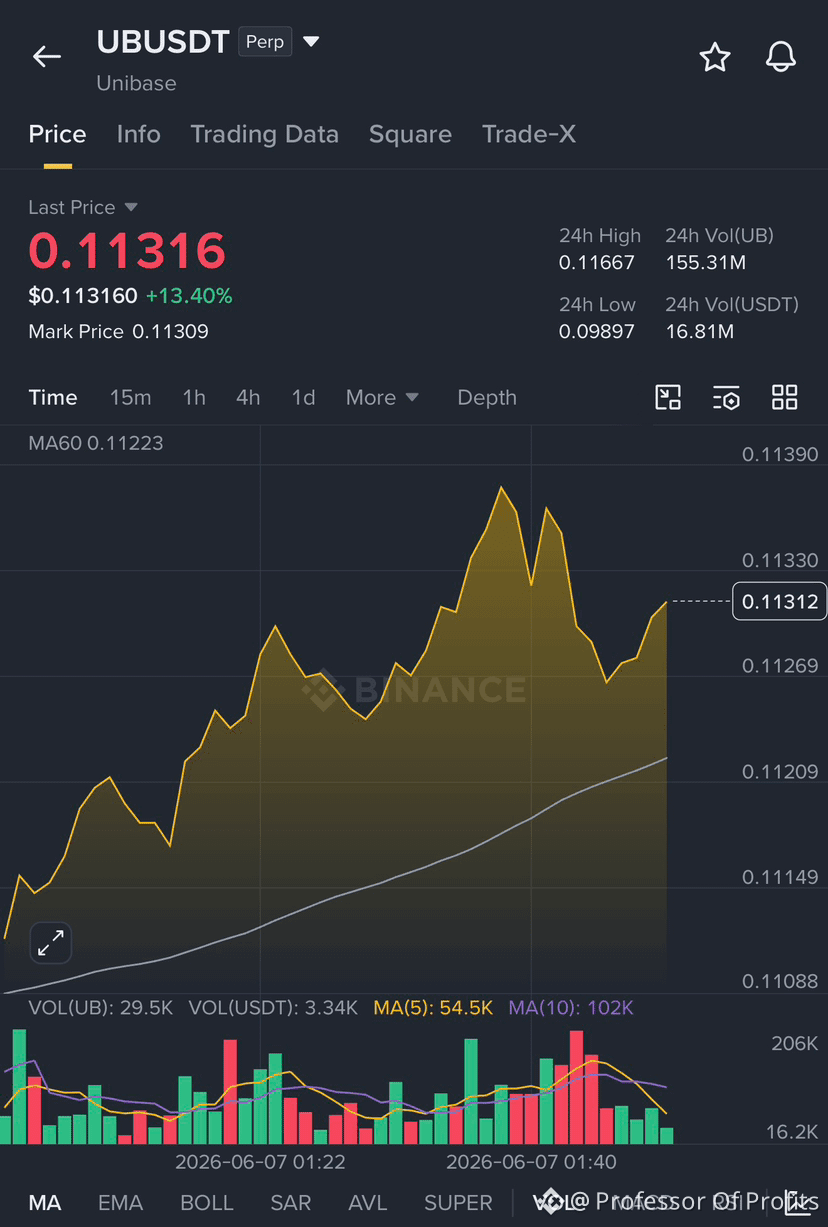
Task: Tap the current price label 0.11312
Action: coord(780,601)
